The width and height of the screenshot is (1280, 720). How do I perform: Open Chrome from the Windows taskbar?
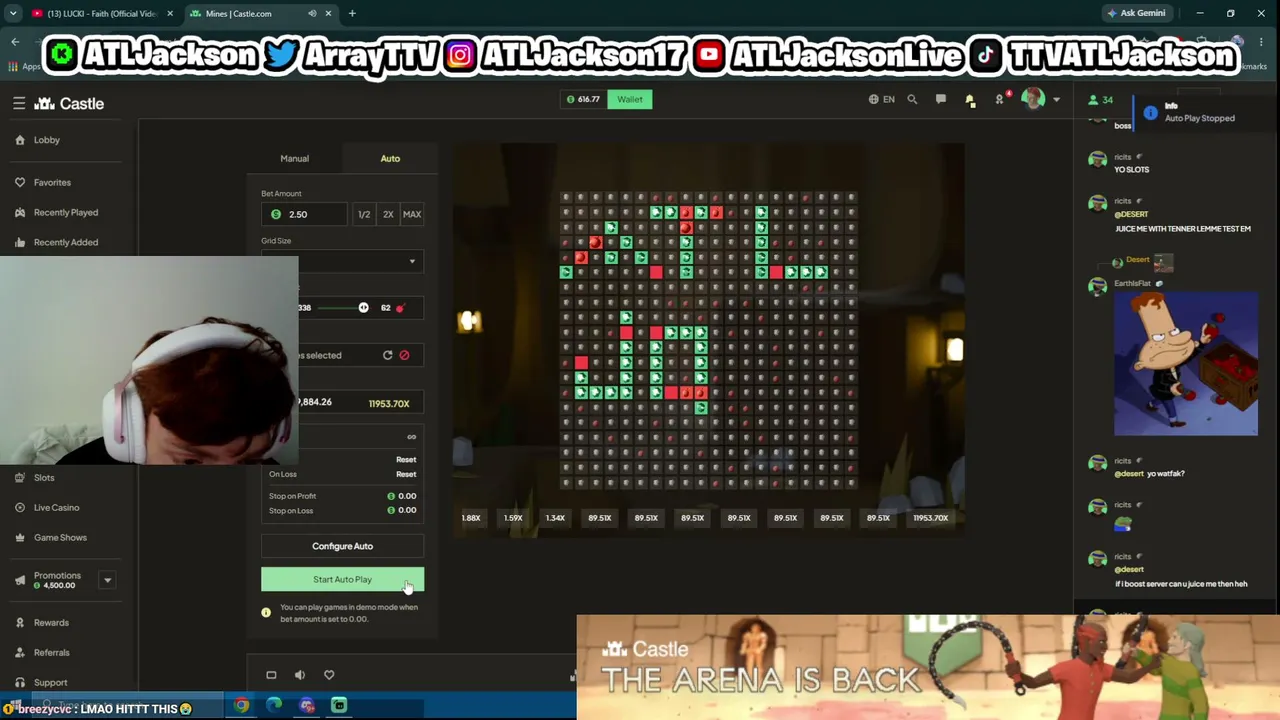[x=241, y=706]
